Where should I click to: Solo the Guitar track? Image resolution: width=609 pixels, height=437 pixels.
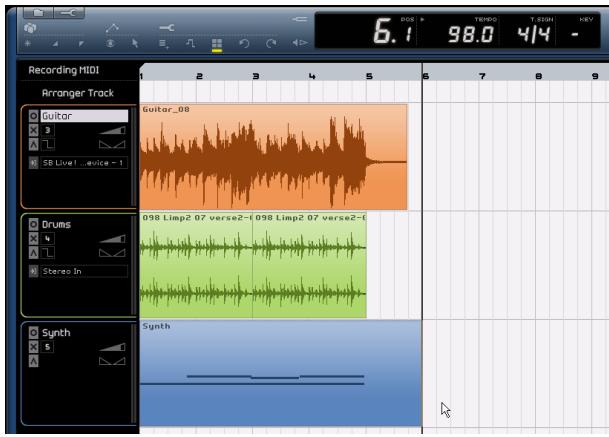[33, 145]
